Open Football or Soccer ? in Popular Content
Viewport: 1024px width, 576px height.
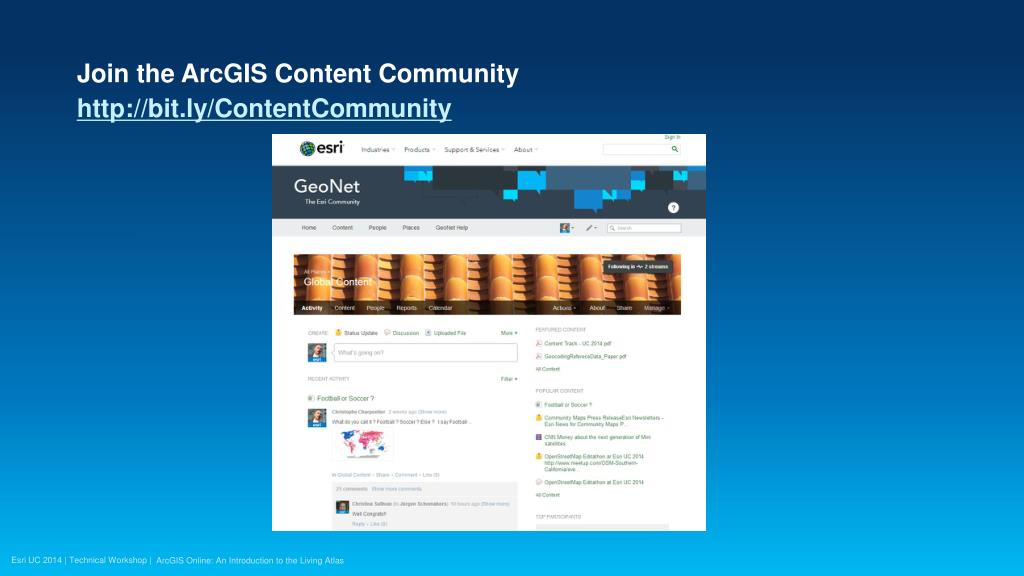click(x=568, y=405)
